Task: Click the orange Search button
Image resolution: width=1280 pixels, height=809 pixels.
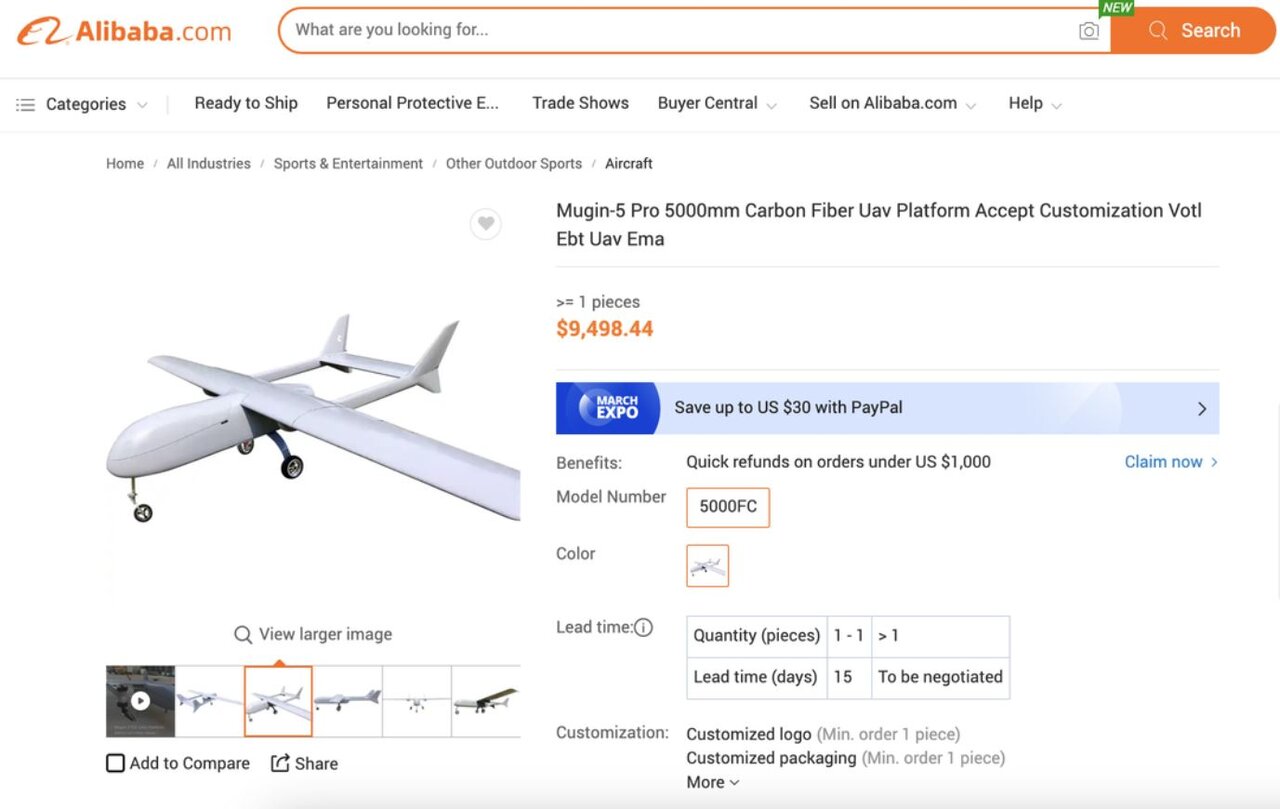Action: click(1193, 31)
